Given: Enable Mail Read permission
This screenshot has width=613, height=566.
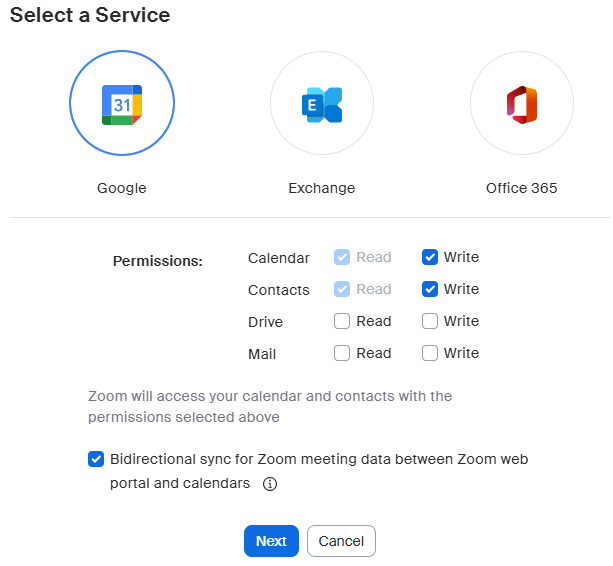Looking at the screenshot, I should pos(342,353).
